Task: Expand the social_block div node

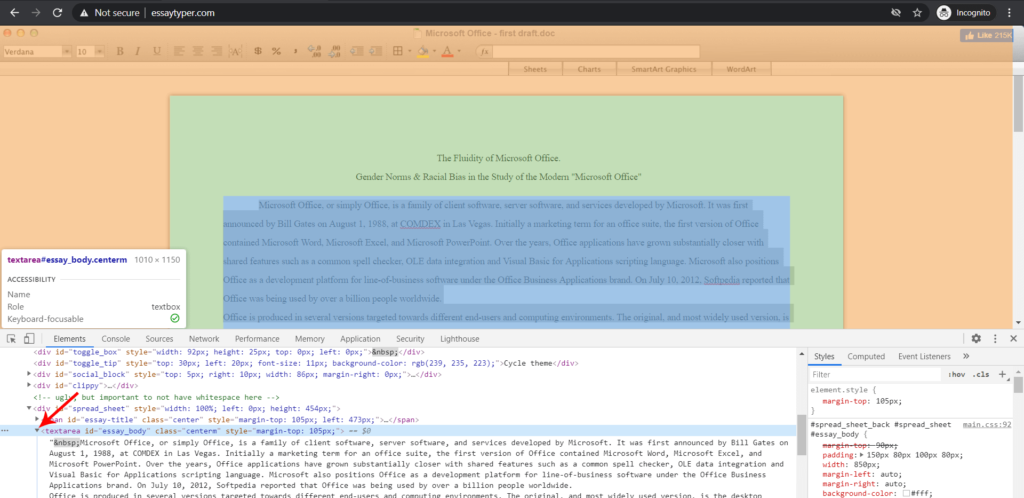Action: (29, 374)
